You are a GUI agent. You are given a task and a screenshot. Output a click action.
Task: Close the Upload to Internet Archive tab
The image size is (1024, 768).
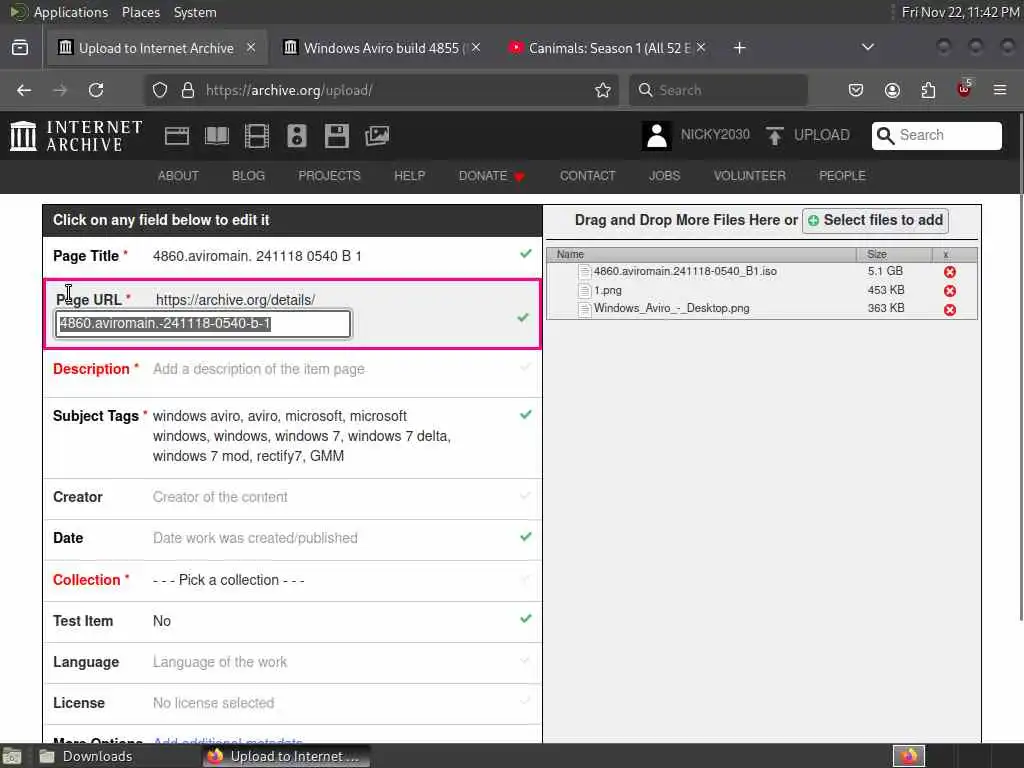click(x=251, y=47)
